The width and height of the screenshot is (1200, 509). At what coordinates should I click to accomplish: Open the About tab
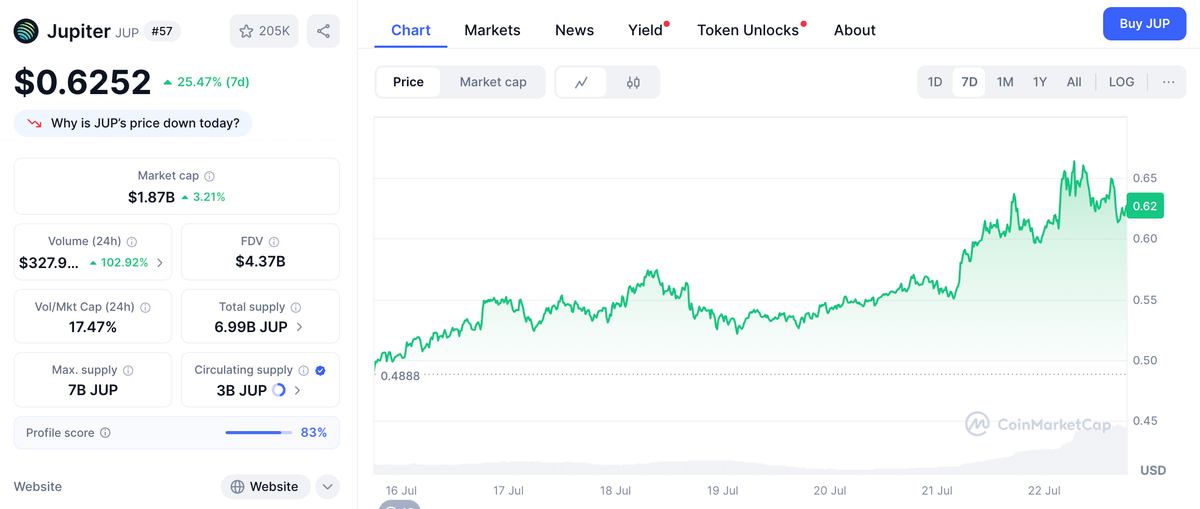[855, 30]
